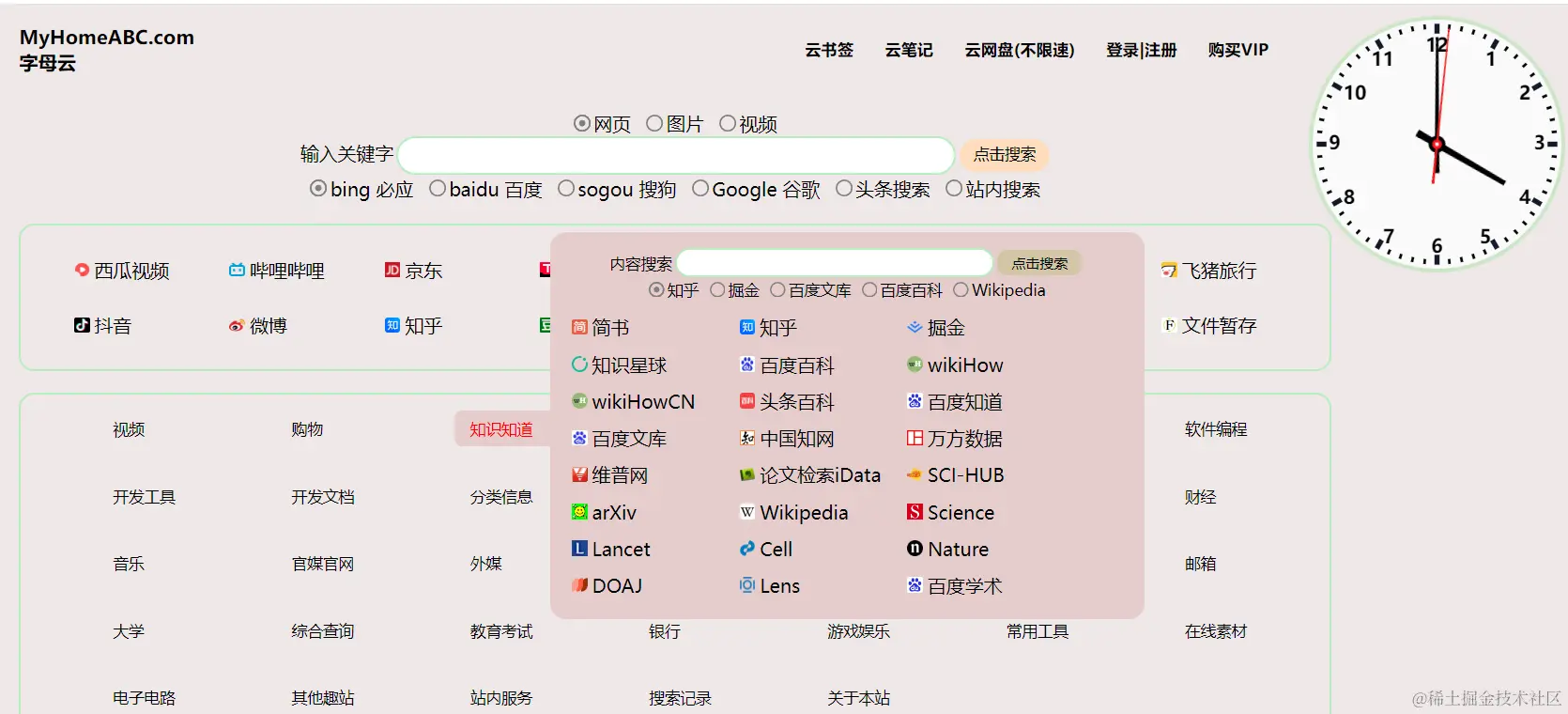The width and height of the screenshot is (1568, 714).
Task: Choose sogou 搜狗 search engine
Action: pyautogui.click(x=566, y=189)
